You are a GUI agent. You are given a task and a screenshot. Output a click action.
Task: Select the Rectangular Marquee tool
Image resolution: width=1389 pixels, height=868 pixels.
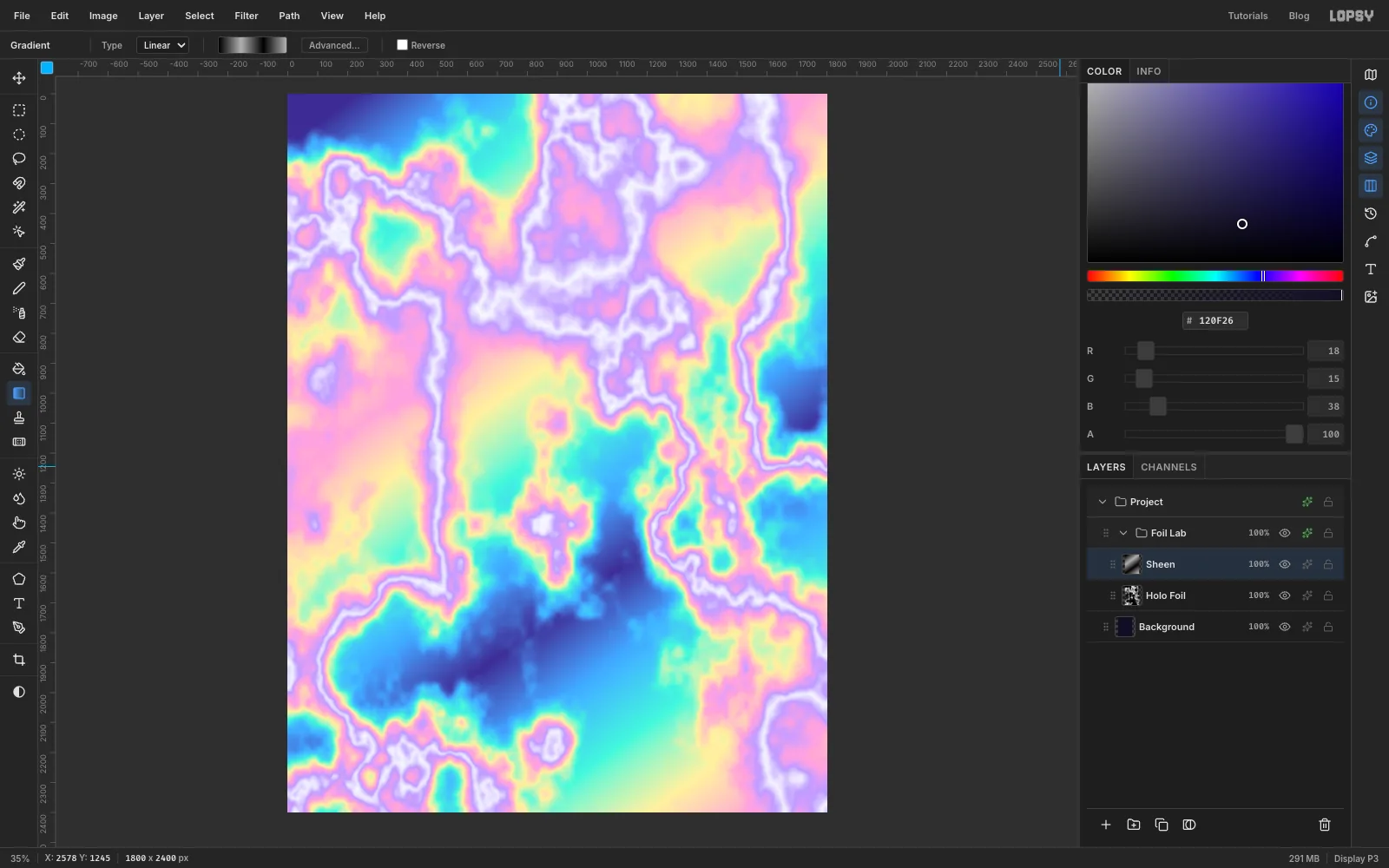click(19, 110)
